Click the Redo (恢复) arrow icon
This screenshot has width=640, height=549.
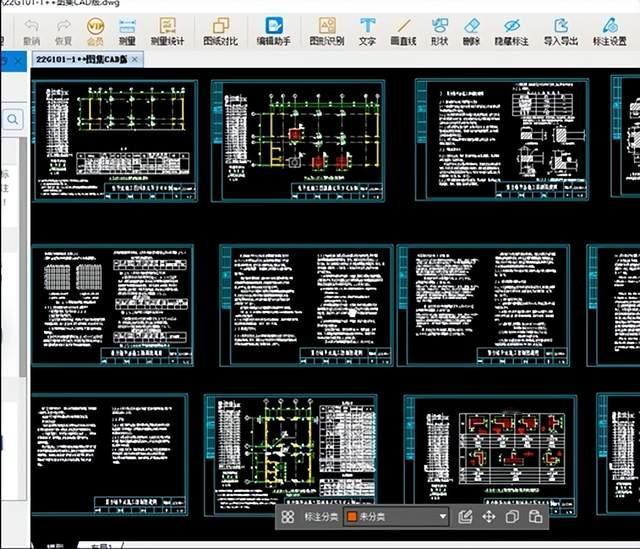(x=63, y=25)
